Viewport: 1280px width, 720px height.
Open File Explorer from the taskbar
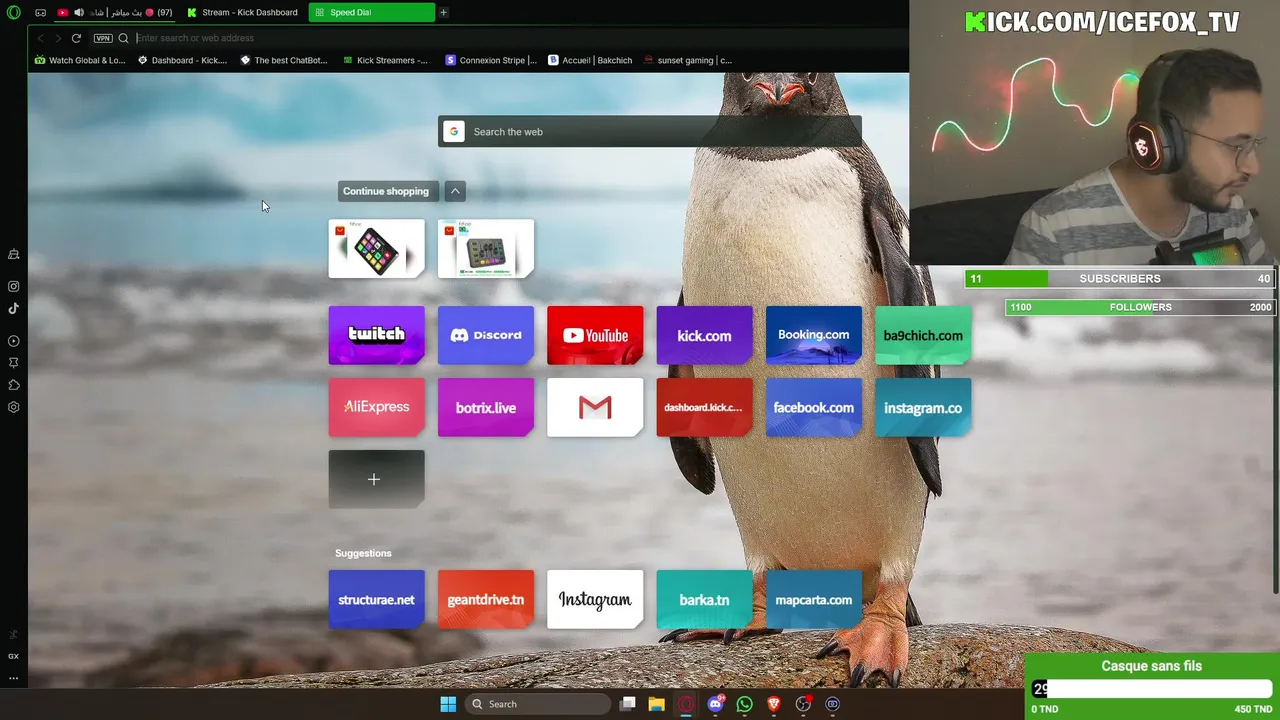[656, 704]
